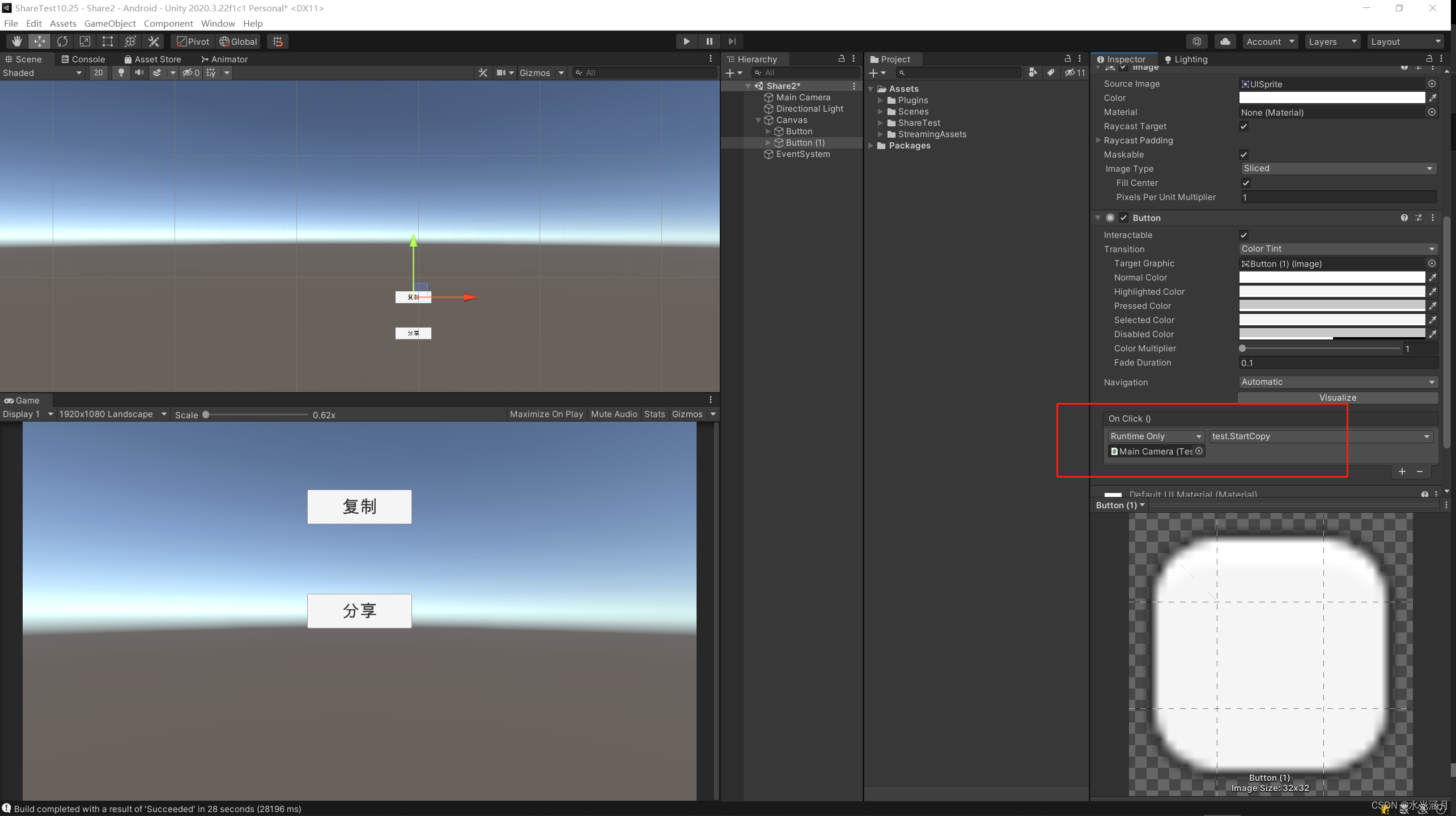
Task: Switch to the Console tab
Action: (83, 59)
